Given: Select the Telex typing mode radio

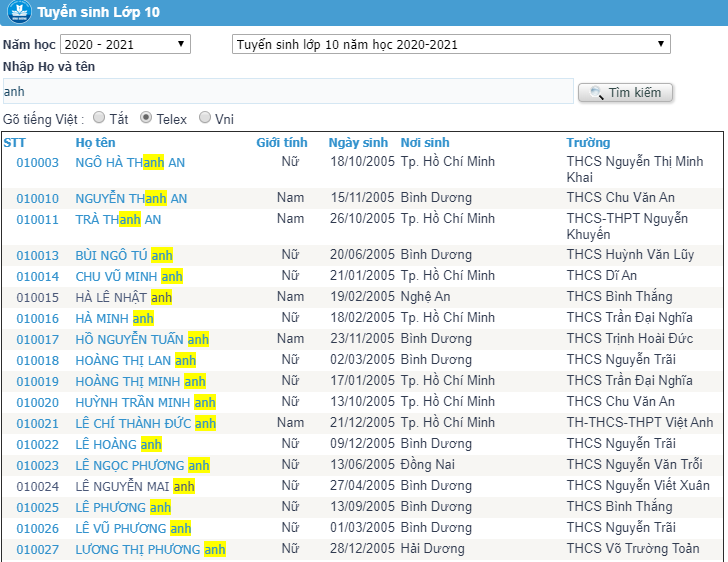Looking at the screenshot, I should [x=146, y=118].
